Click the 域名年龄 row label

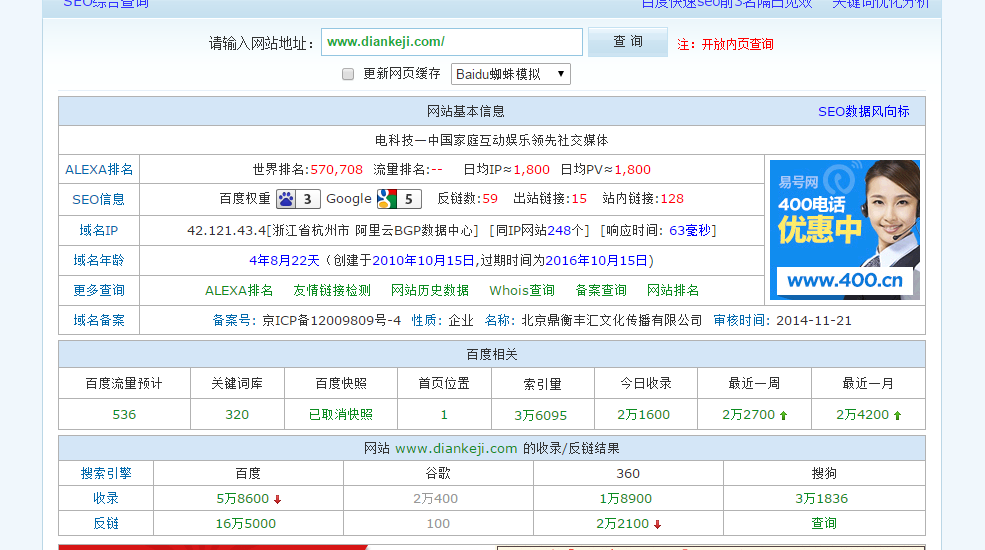coord(99,260)
